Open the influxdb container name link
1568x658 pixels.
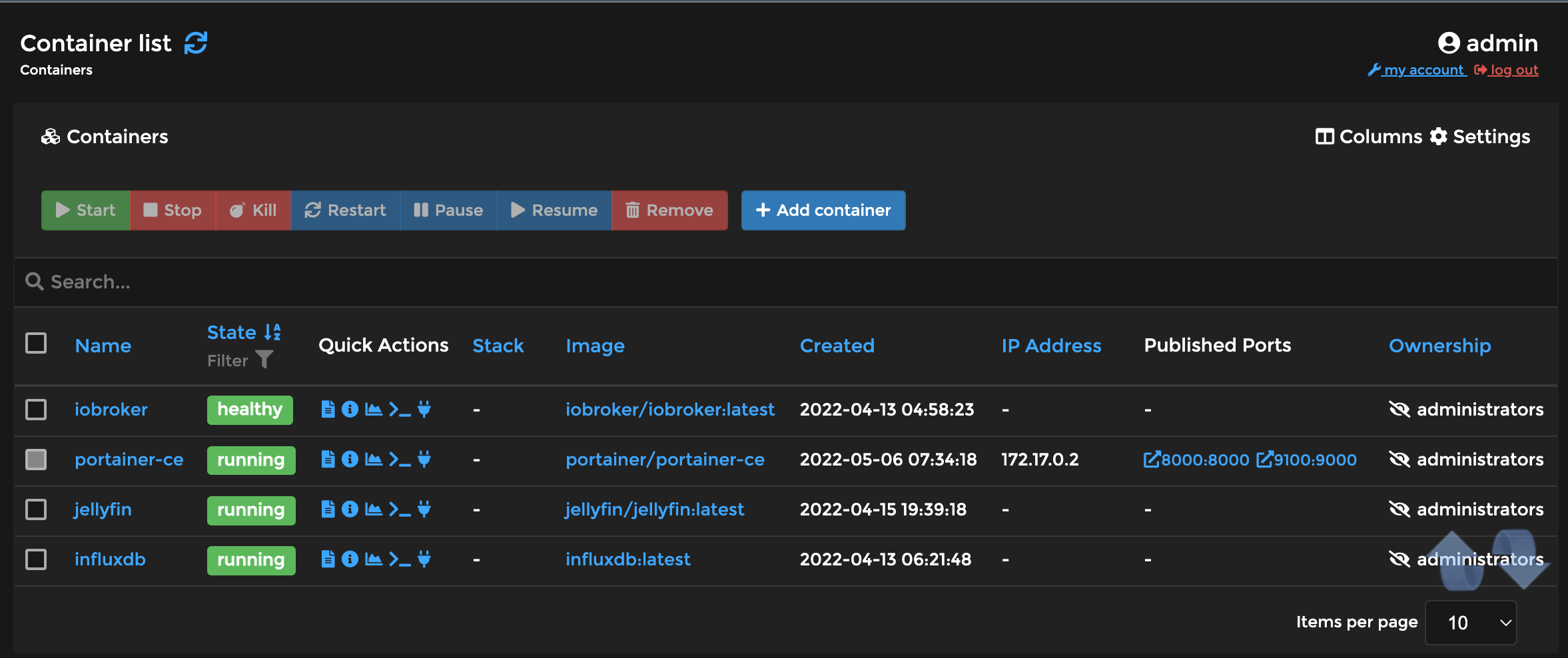point(110,559)
